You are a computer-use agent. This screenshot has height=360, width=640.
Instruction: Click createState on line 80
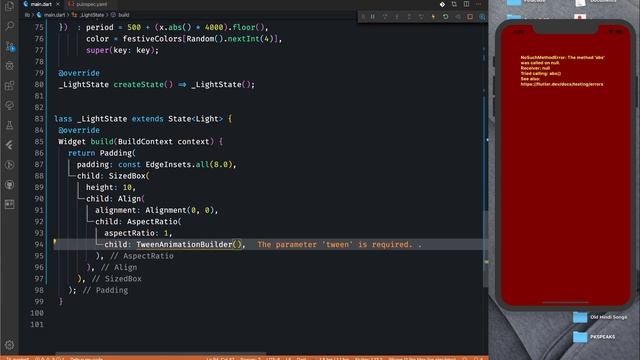point(138,84)
